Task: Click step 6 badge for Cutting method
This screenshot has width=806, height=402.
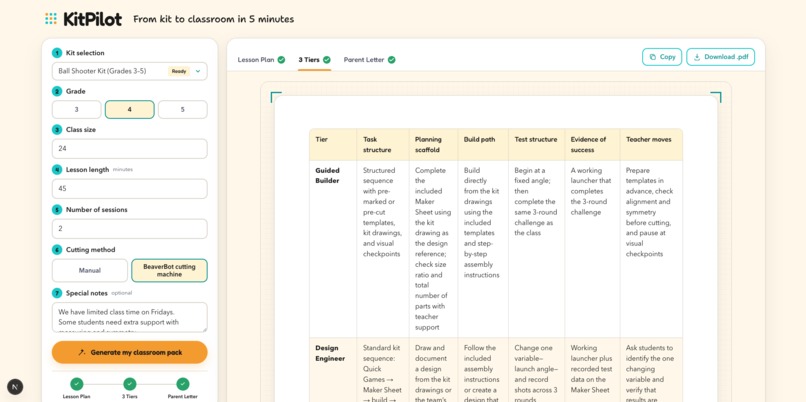Action: point(57,250)
